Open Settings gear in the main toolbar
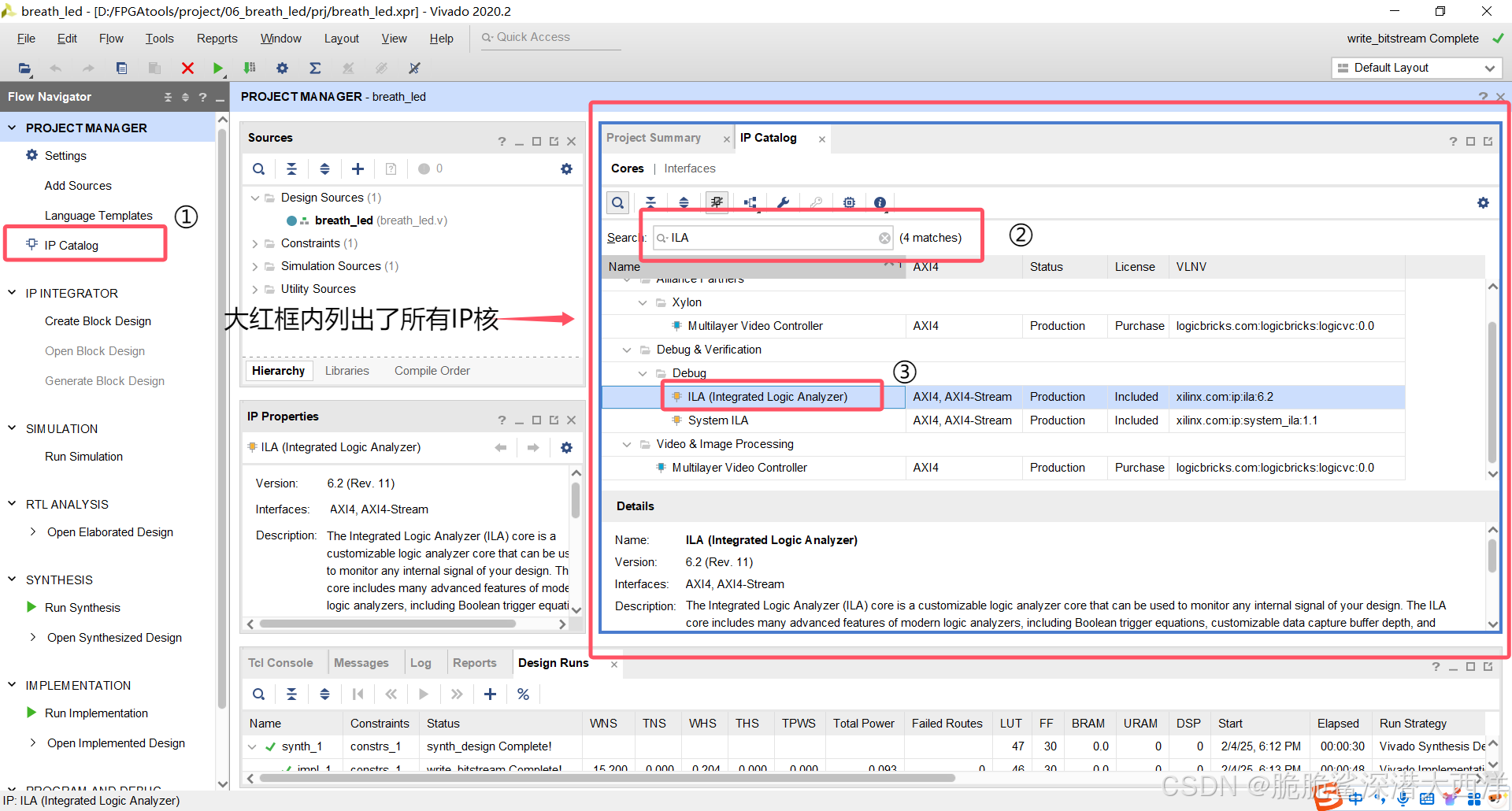The image size is (1512, 811). pyautogui.click(x=282, y=69)
